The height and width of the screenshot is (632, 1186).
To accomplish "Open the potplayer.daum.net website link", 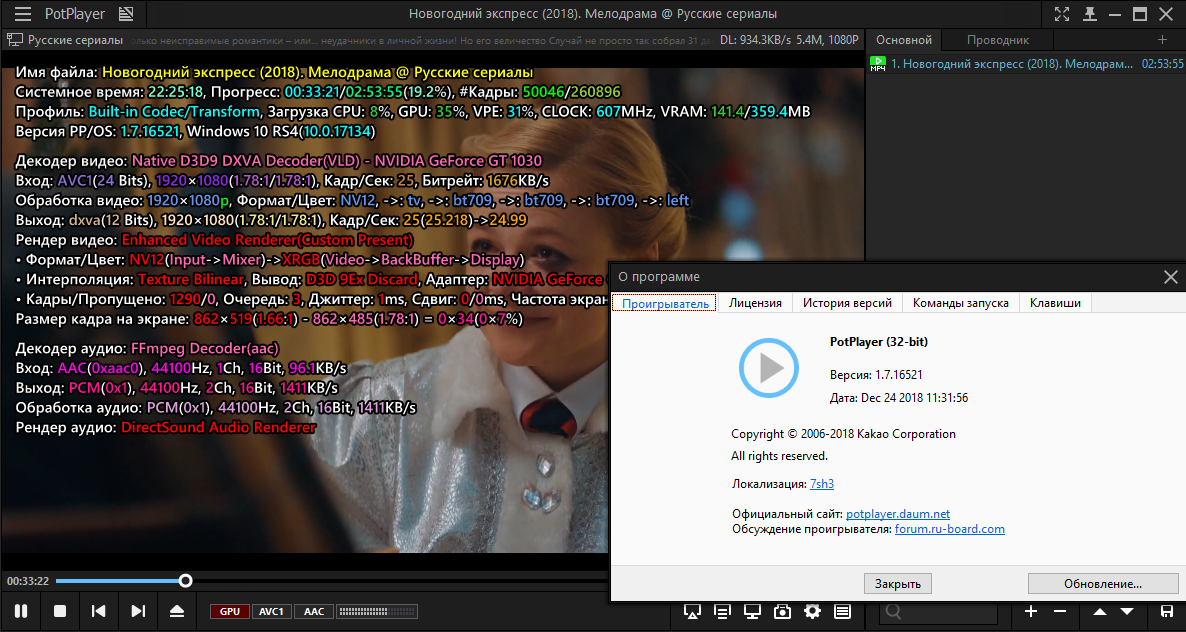I will [x=898, y=514].
